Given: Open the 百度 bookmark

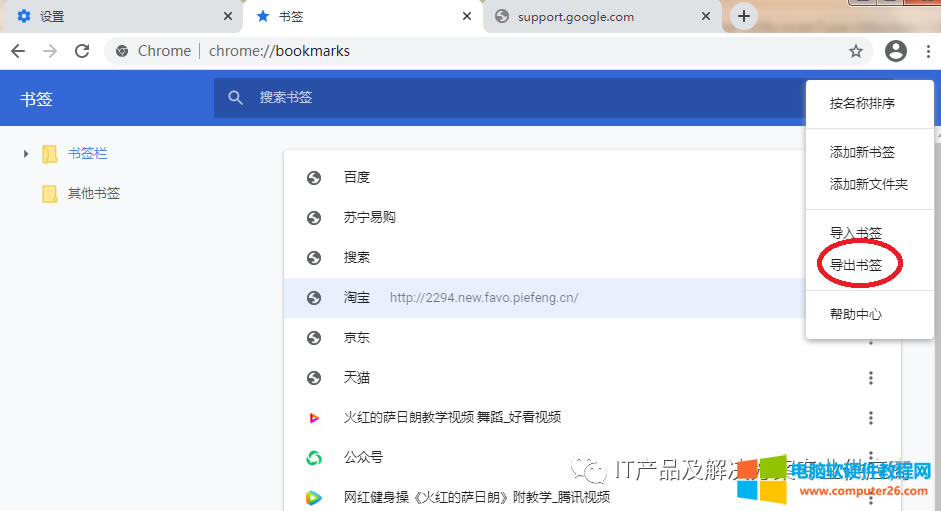Looking at the screenshot, I should pos(357,178).
